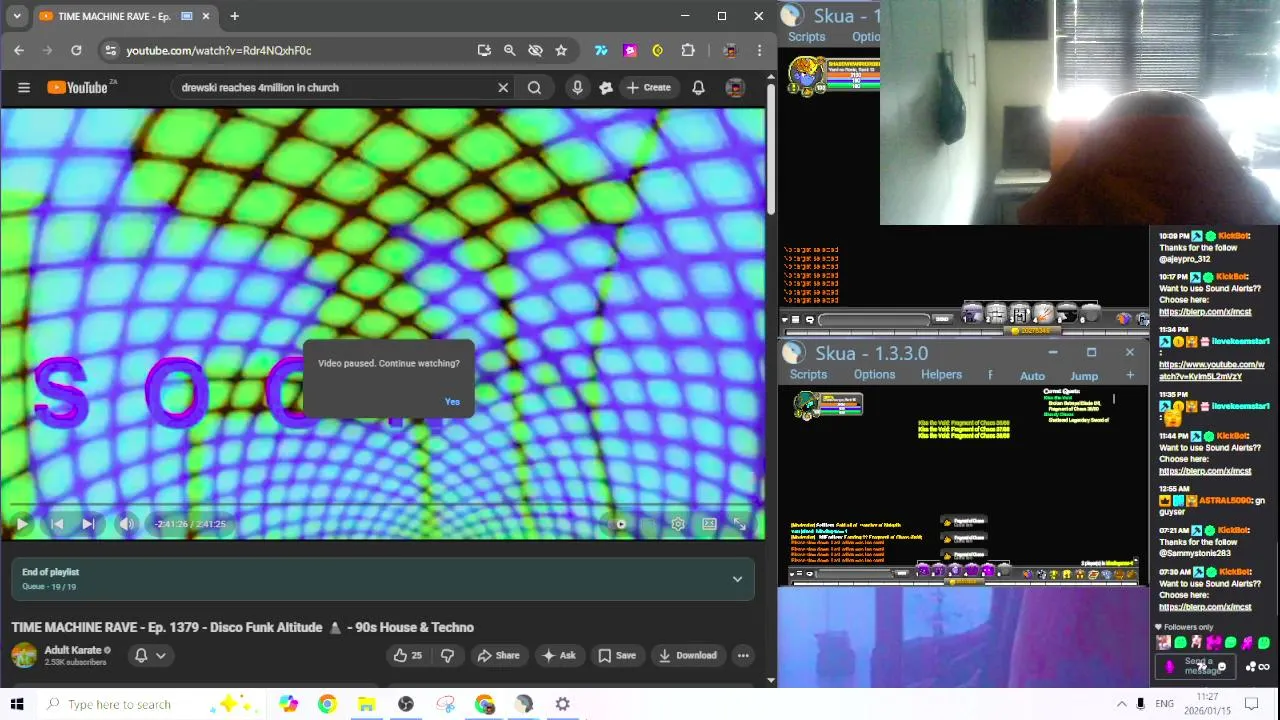Mute the video volume speaker icon
1280x720 pixels.
pyautogui.click(x=126, y=524)
